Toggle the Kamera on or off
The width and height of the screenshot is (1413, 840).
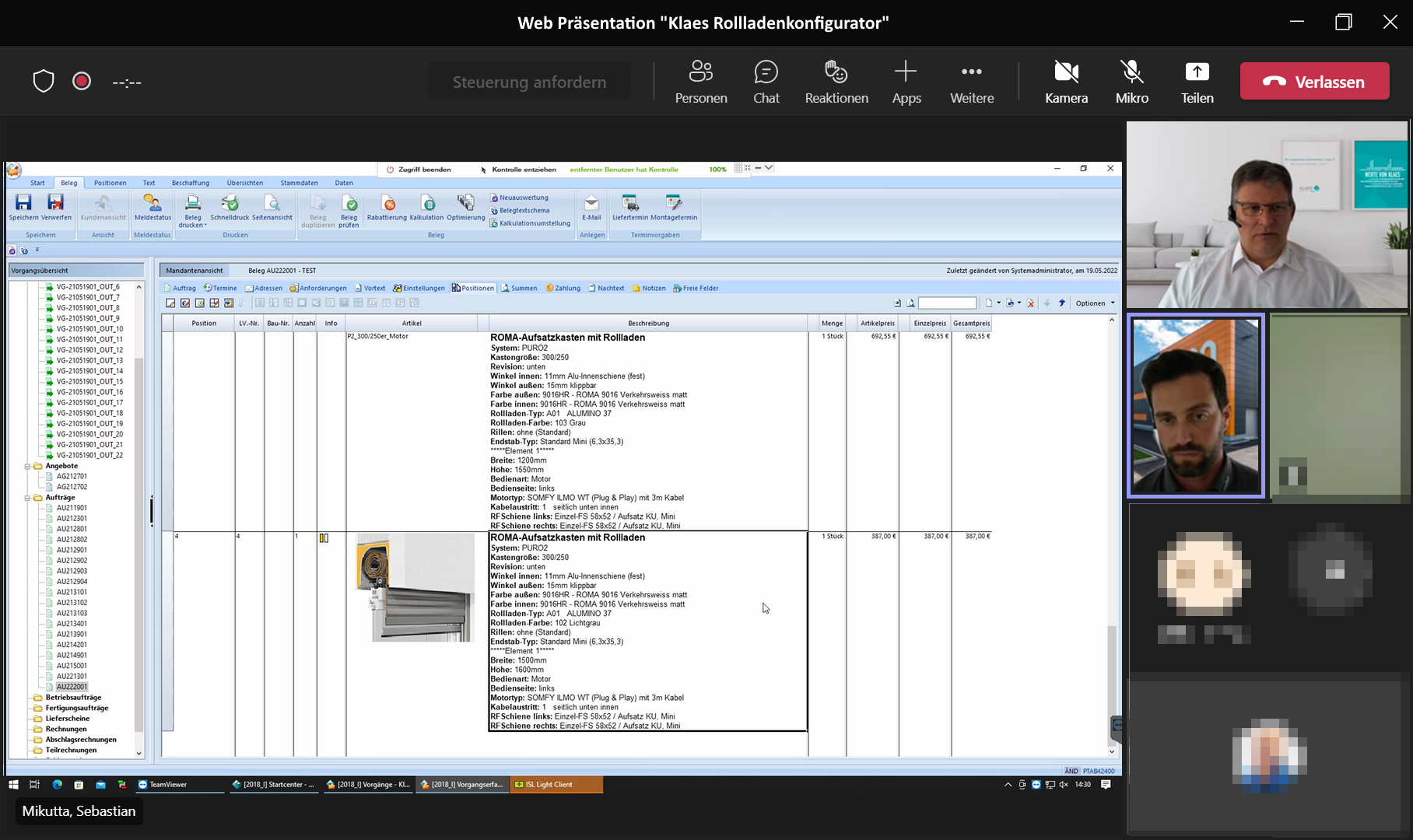pyautogui.click(x=1066, y=82)
